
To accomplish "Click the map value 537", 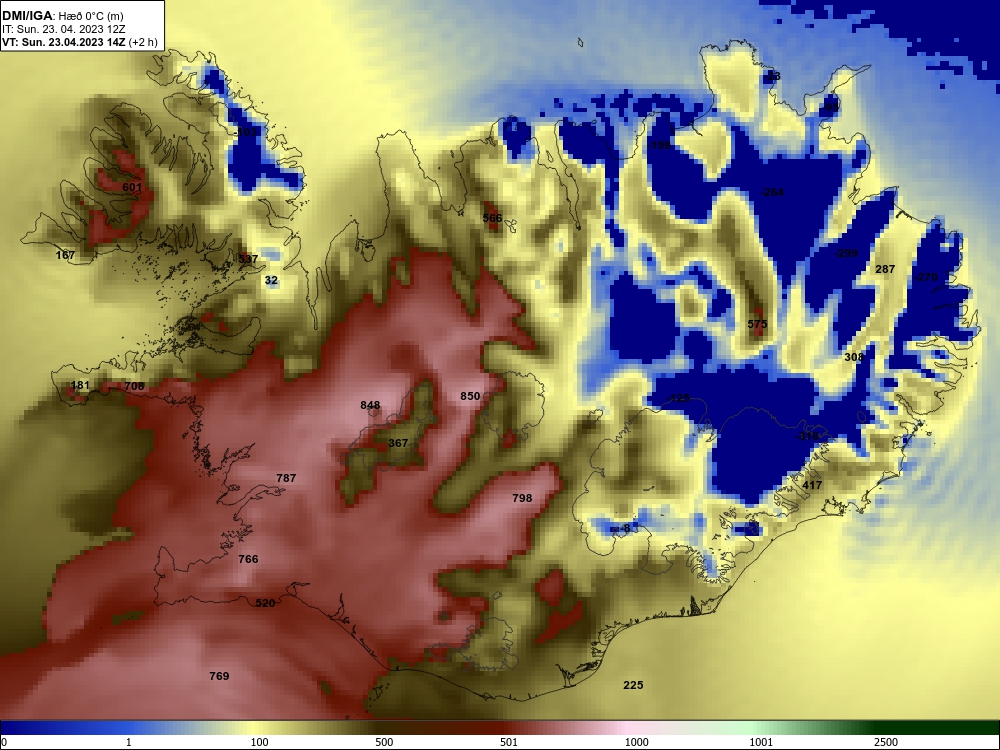I will pos(248,259).
